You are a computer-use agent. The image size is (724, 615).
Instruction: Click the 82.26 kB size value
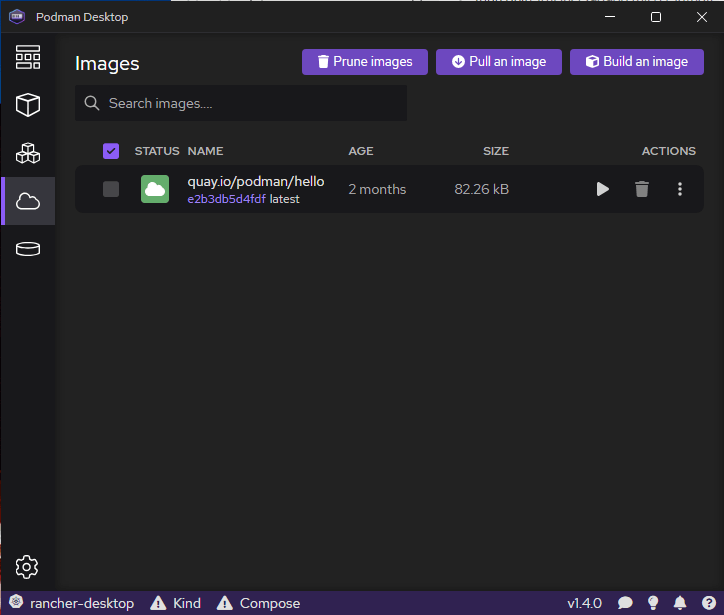[482, 189]
